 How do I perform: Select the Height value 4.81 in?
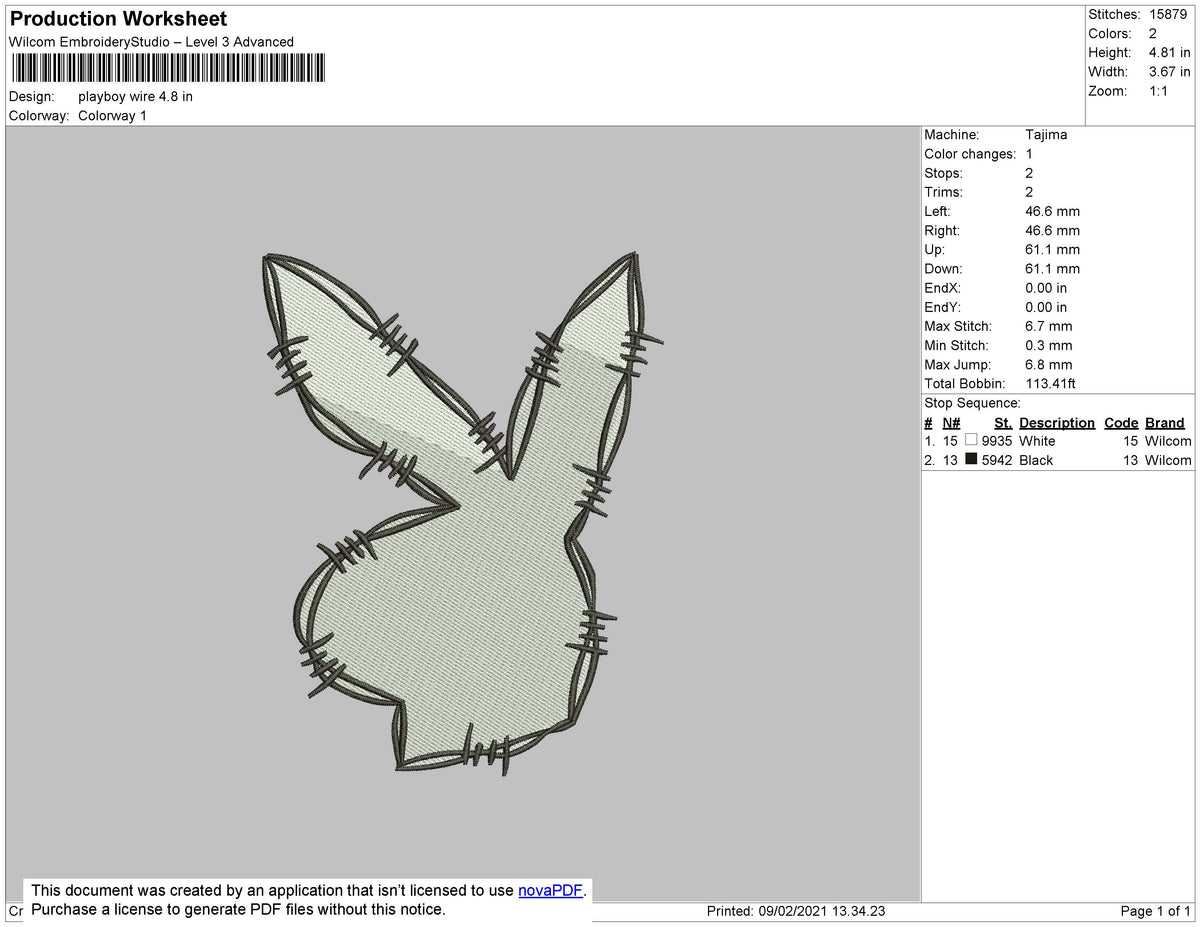pos(1170,52)
